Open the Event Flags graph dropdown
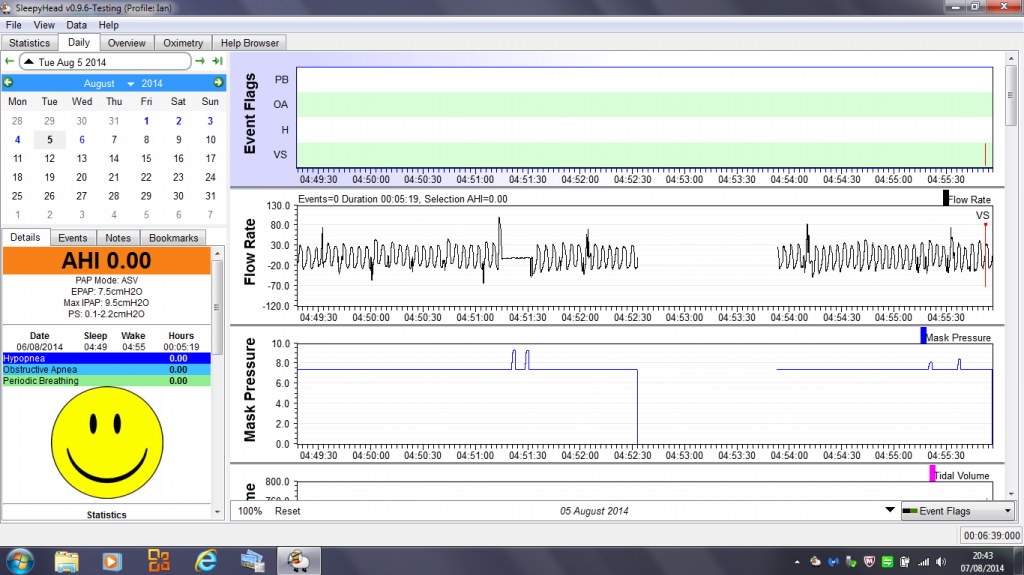The height and width of the screenshot is (575, 1024). [x=957, y=511]
